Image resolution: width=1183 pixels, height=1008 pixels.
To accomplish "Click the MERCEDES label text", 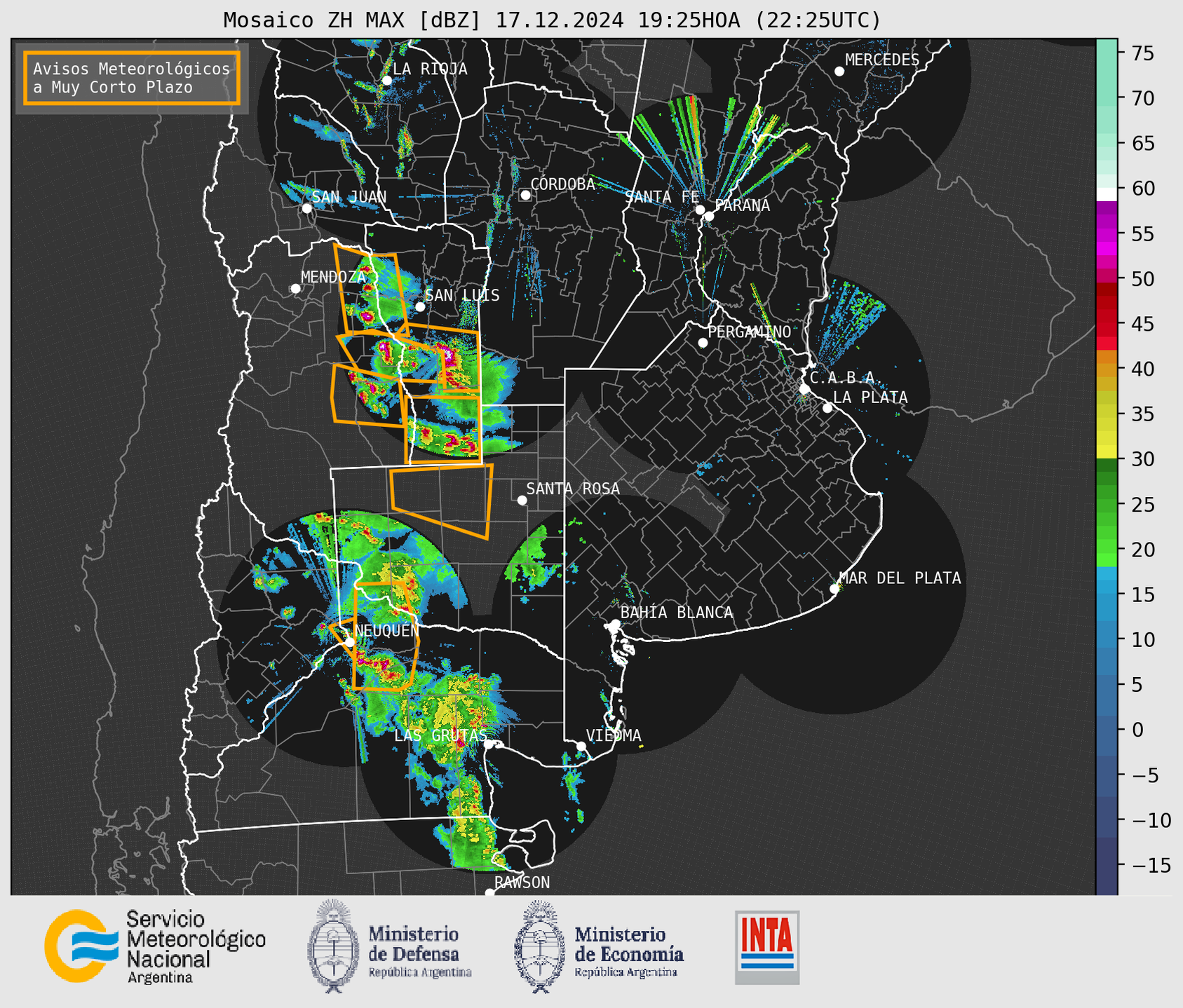I will (x=882, y=60).
